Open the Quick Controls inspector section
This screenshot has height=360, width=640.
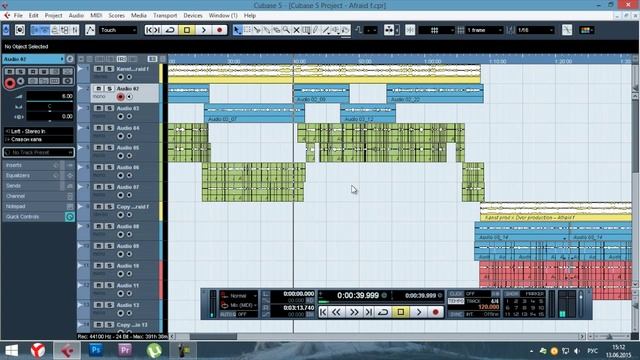pyautogui.click(x=39, y=217)
